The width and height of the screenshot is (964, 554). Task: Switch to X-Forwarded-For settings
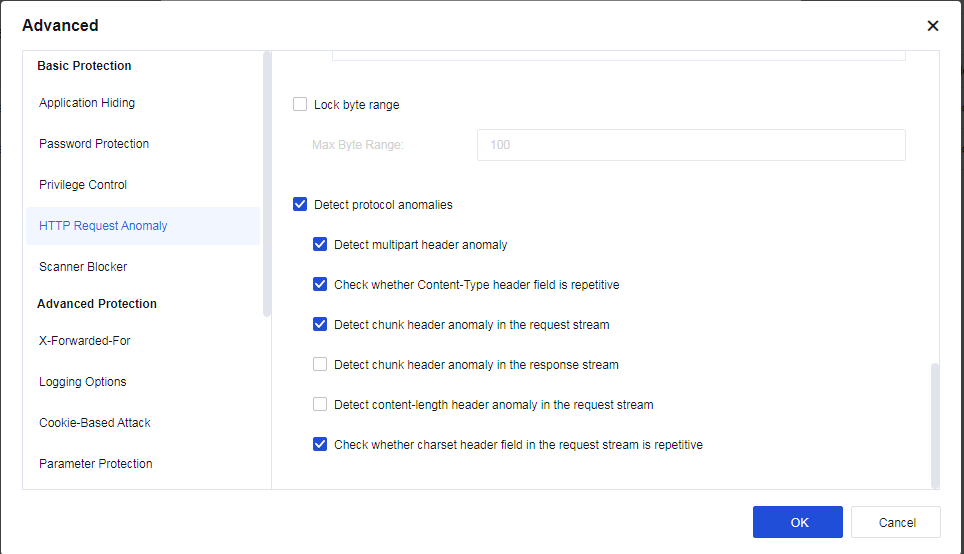85,341
